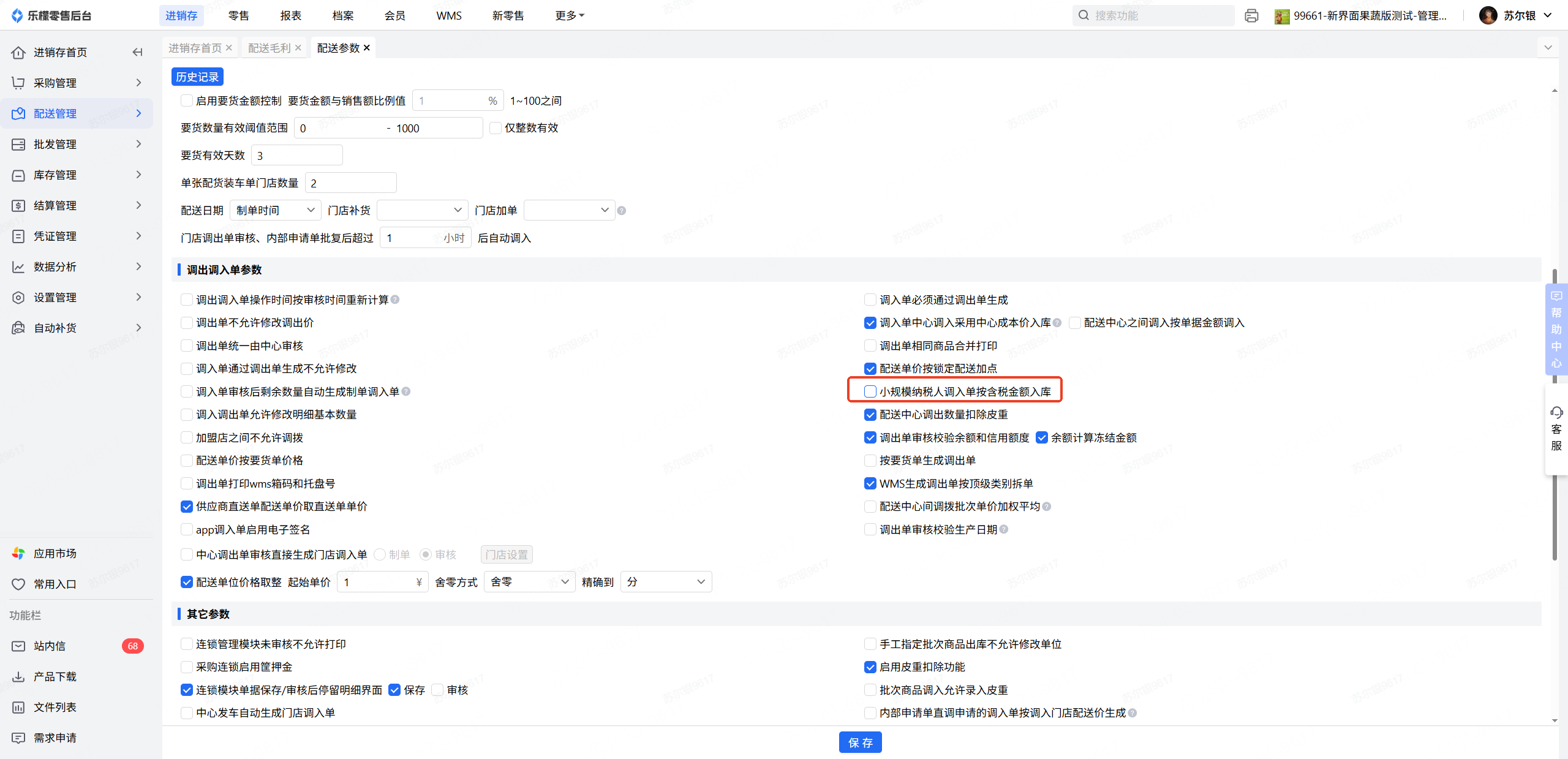Expand the 更多 top menu
The width and height of the screenshot is (1568, 759).
tap(569, 15)
